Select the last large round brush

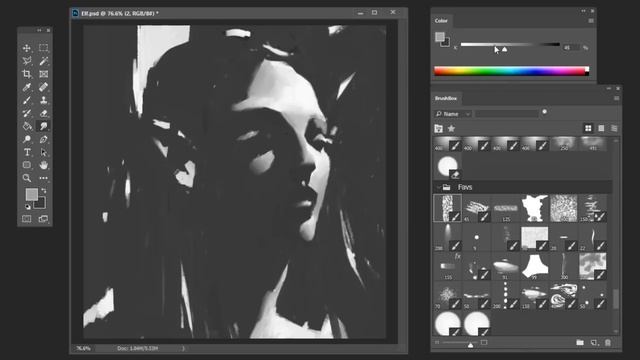click(x=477, y=324)
